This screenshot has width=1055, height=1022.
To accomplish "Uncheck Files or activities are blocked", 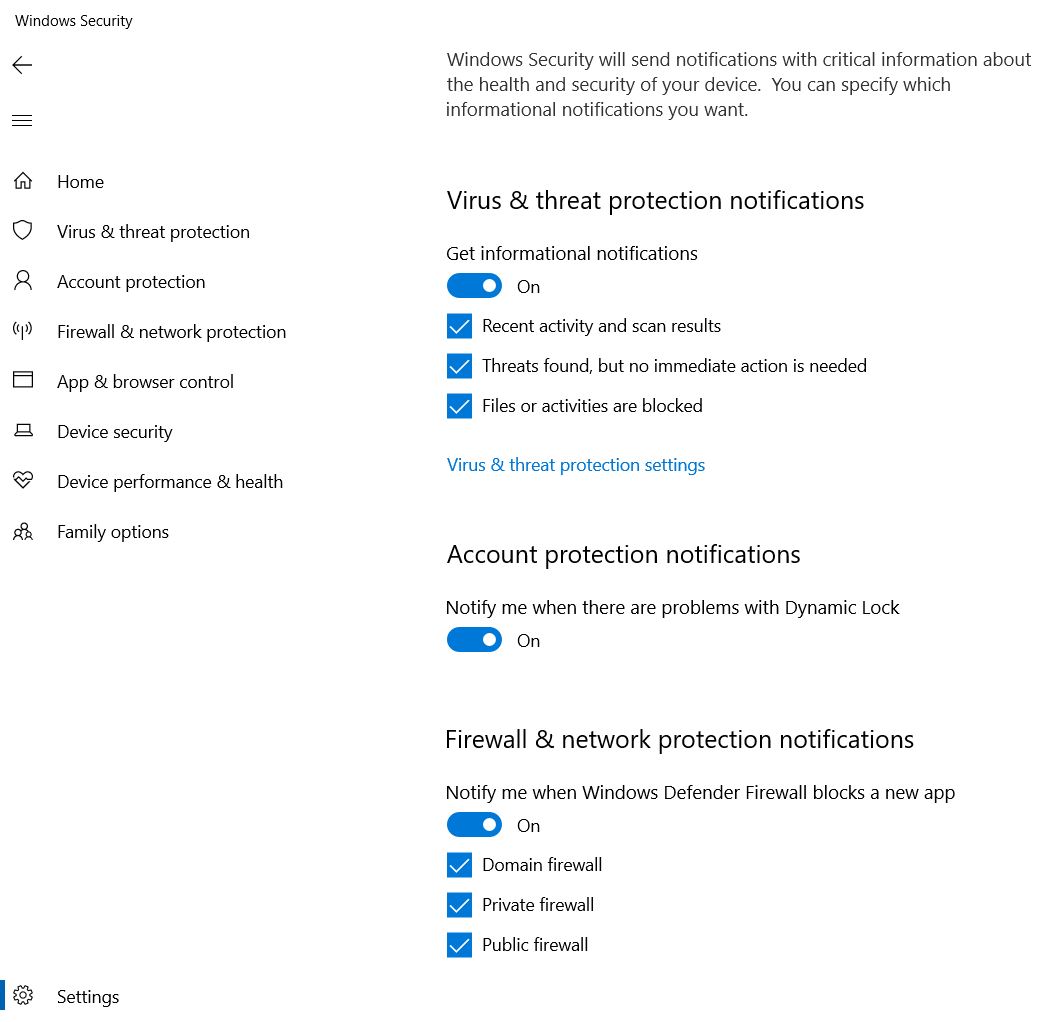I will click(459, 406).
